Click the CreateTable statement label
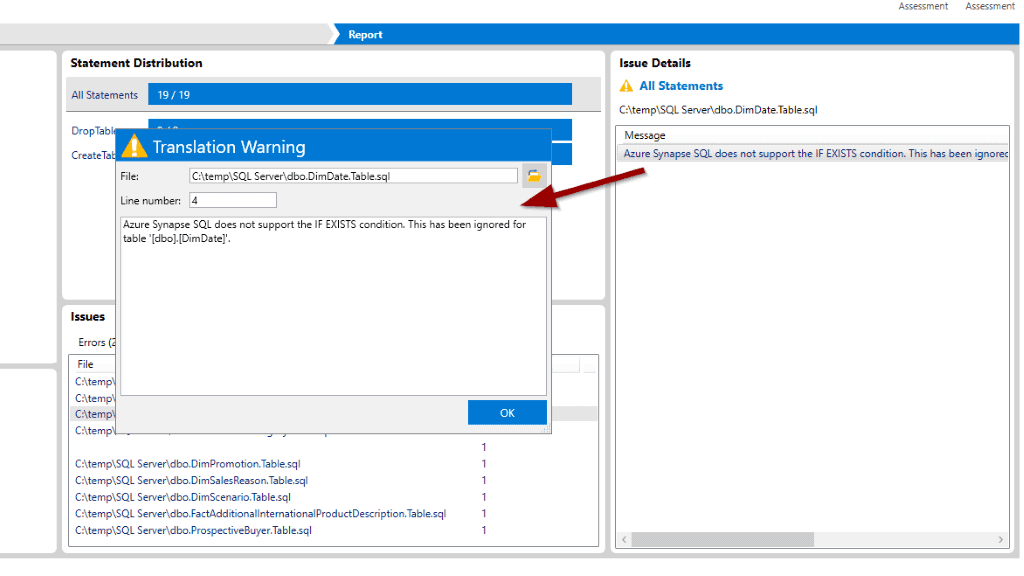1024x576 pixels. (x=93, y=155)
